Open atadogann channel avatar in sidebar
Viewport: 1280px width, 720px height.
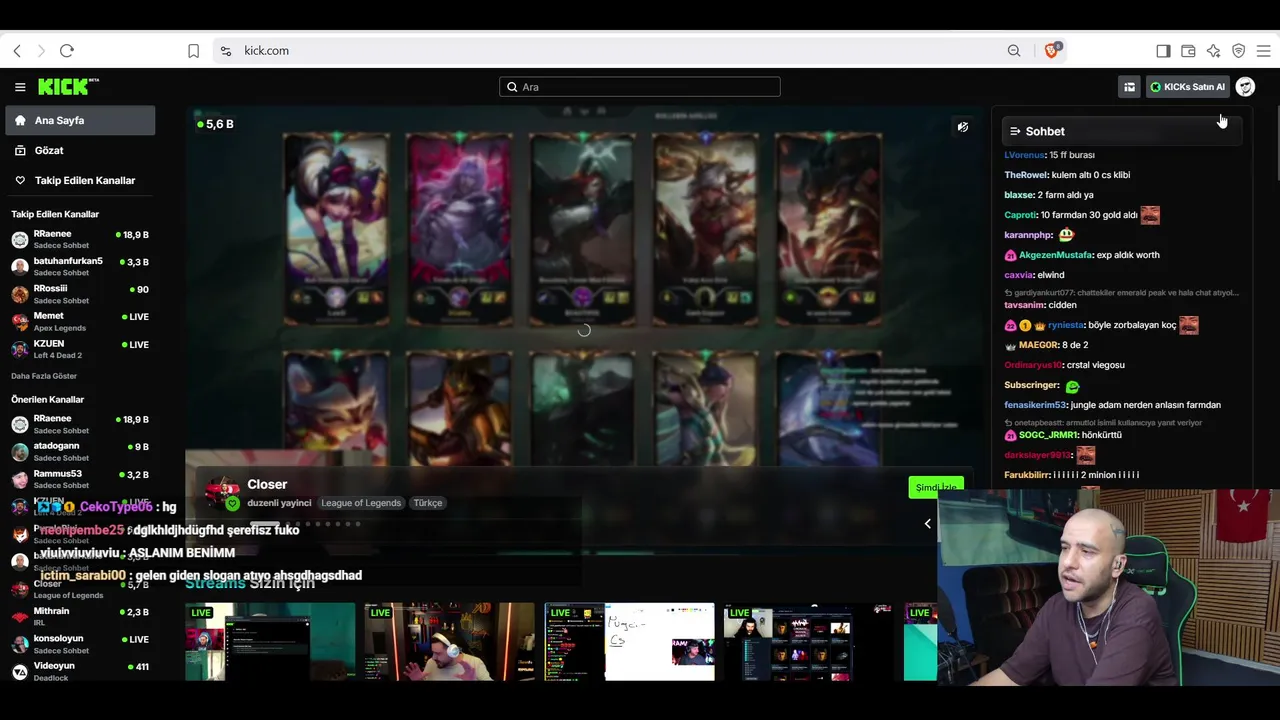tap(20, 451)
